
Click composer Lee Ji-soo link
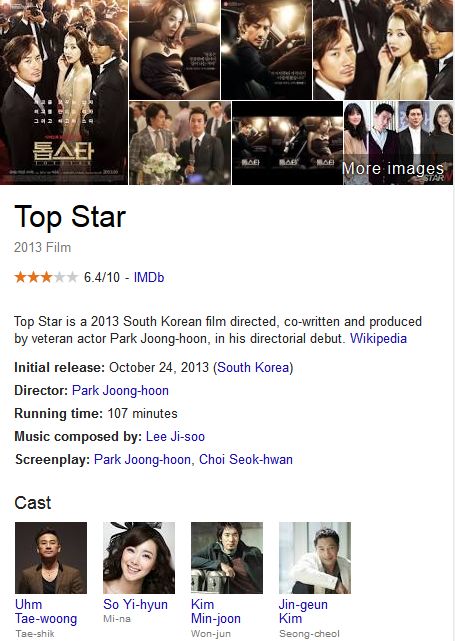[175, 437]
